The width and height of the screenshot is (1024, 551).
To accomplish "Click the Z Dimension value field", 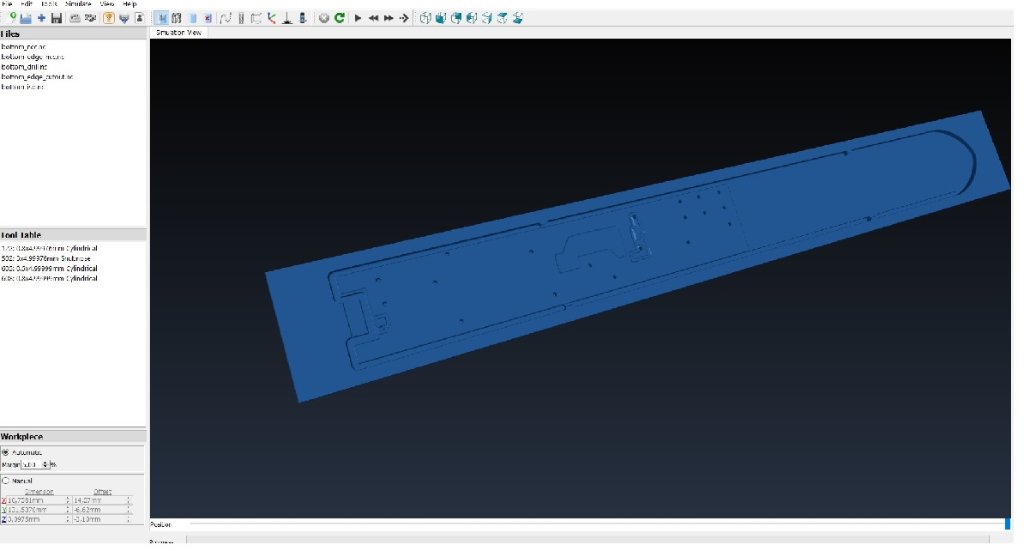I will click(x=36, y=519).
